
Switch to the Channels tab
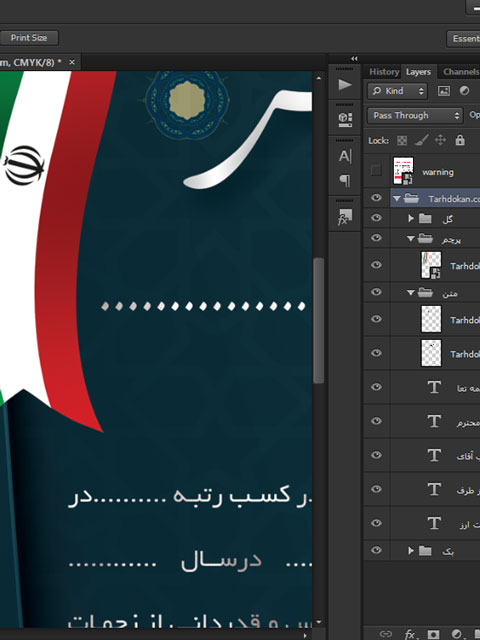click(x=460, y=72)
